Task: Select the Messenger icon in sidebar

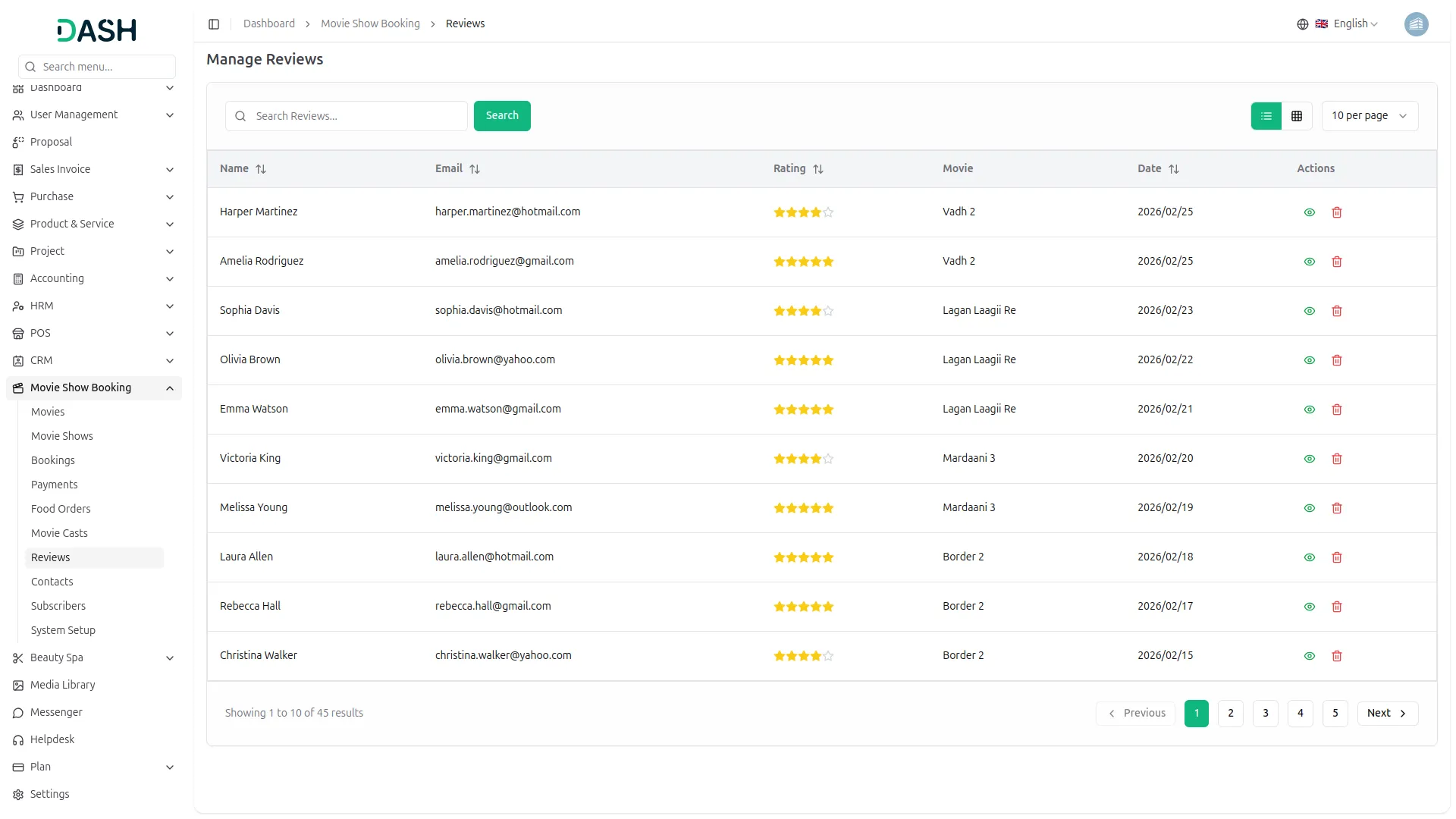Action: [17, 712]
